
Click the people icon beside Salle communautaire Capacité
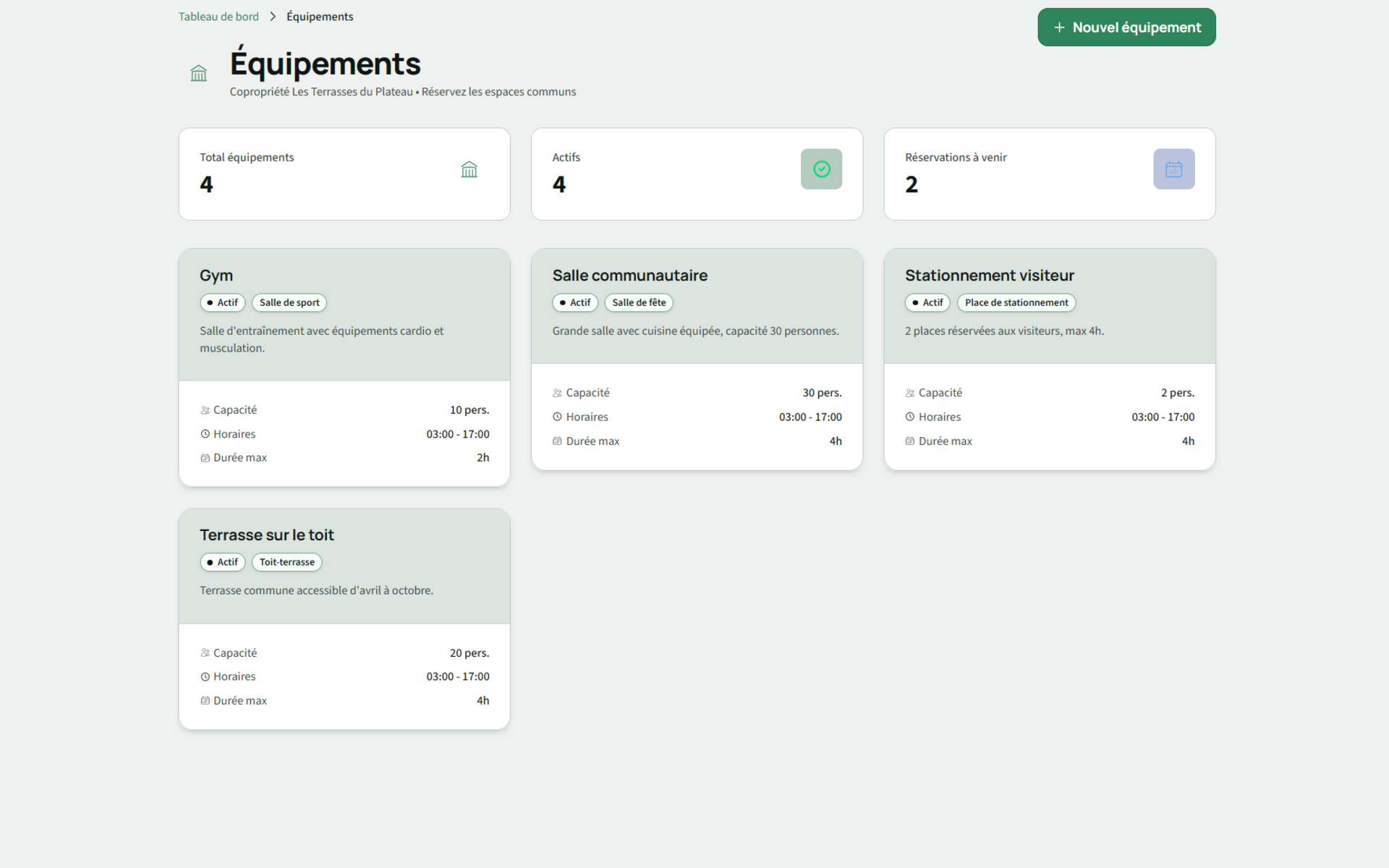(x=557, y=393)
